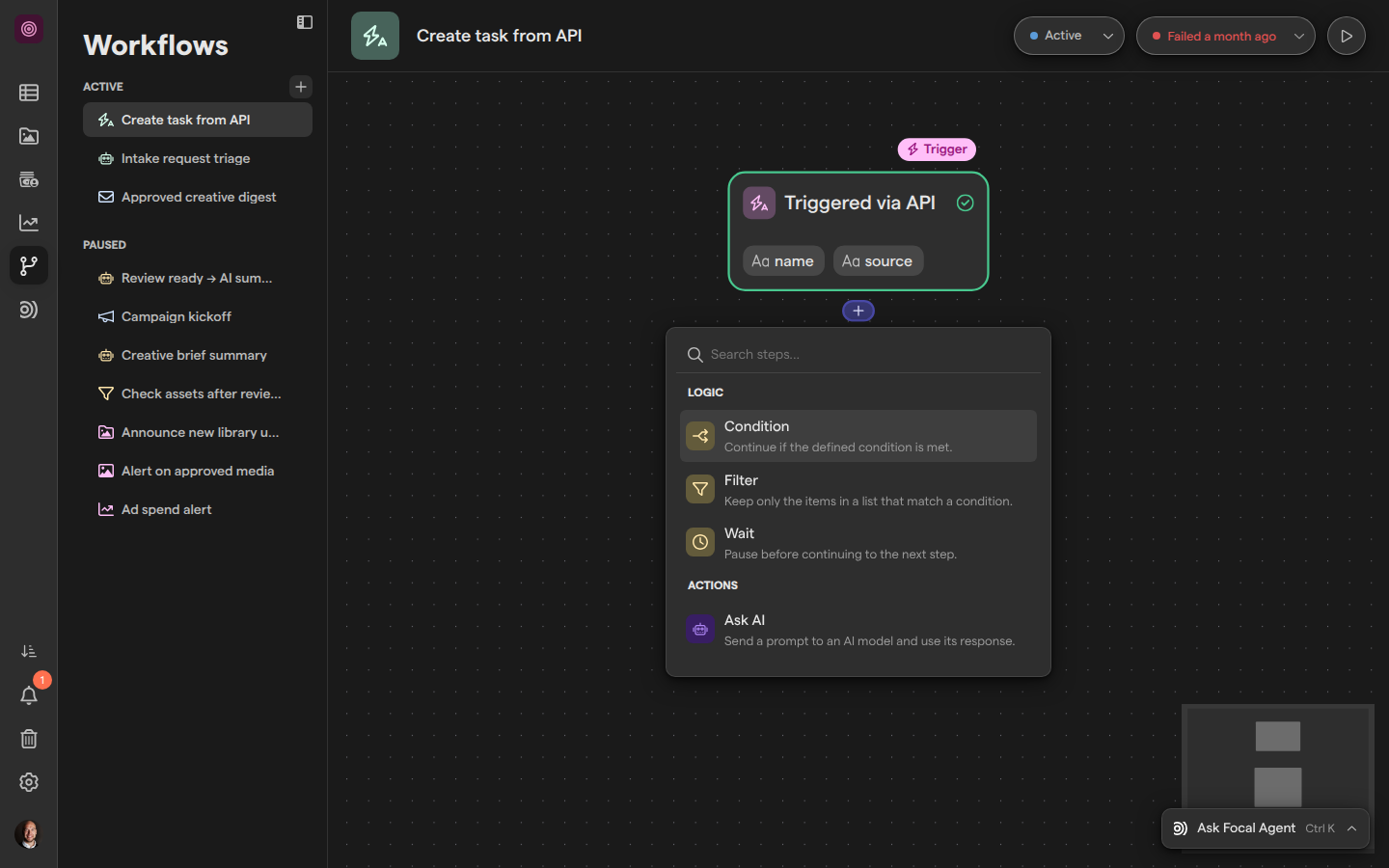This screenshot has width=1389, height=868.
Task: Click the Focal app logo icon
Action: (x=29, y=29)
